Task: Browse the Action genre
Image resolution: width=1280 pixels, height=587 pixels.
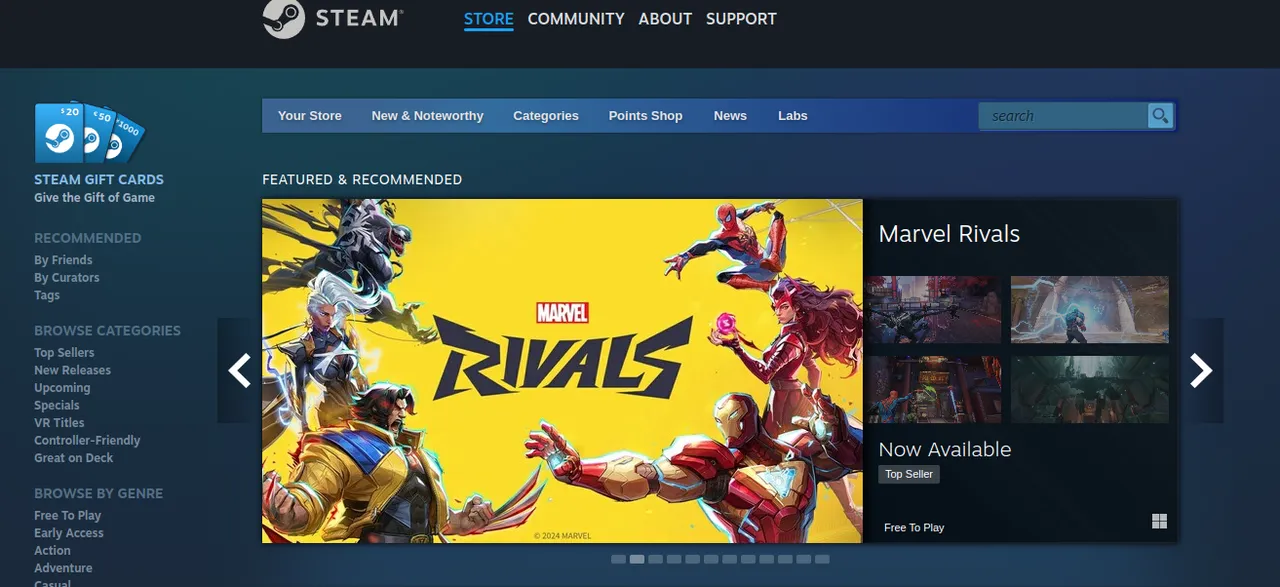Action: (x=53, y=551)
